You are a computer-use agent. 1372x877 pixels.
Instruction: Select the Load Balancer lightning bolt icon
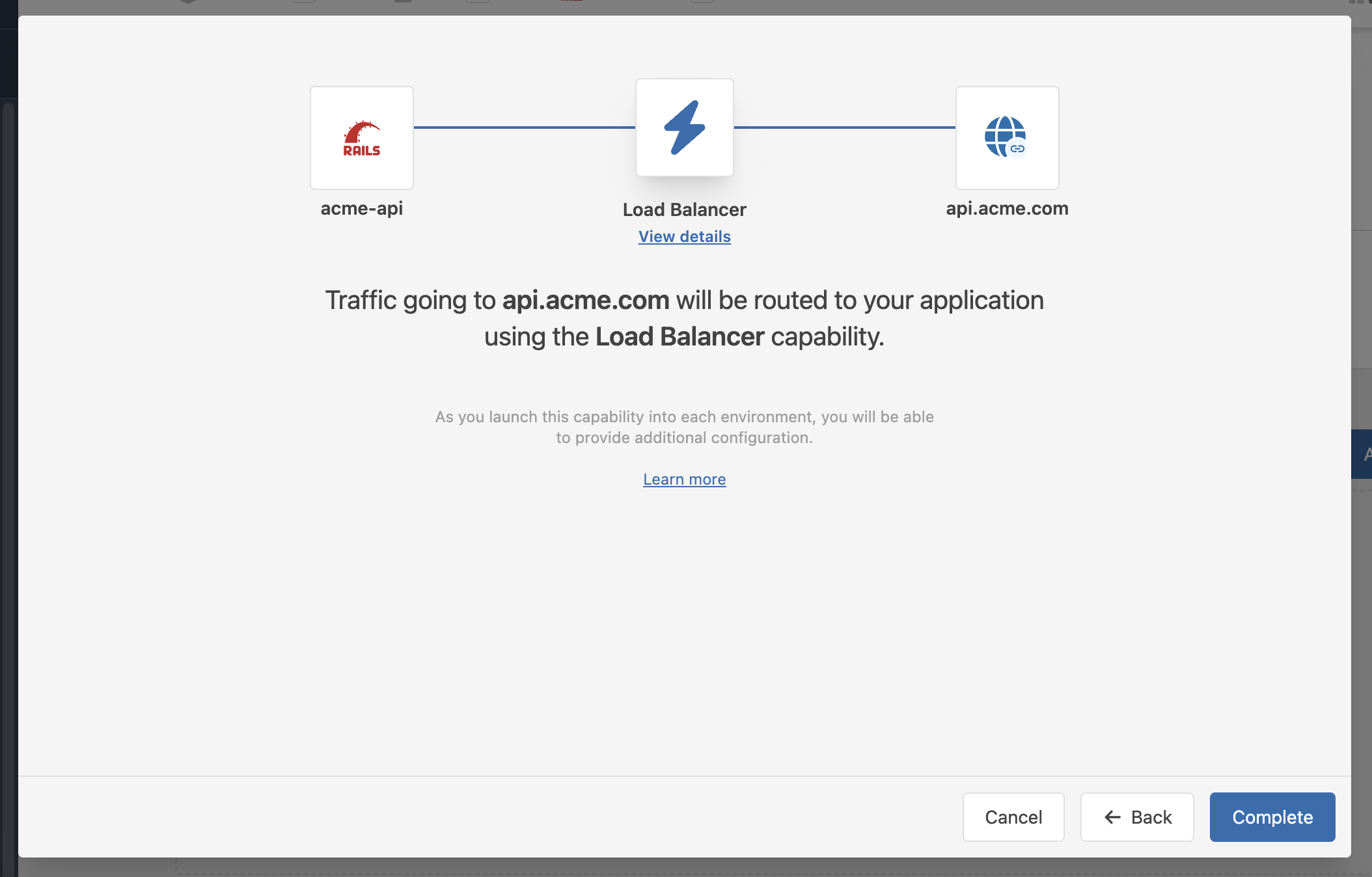coord(684,128)
